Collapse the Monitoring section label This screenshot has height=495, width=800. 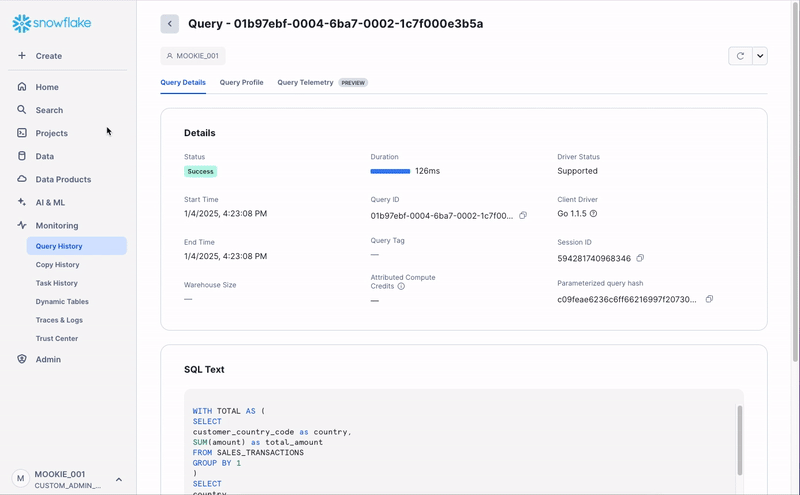point(57,226)
